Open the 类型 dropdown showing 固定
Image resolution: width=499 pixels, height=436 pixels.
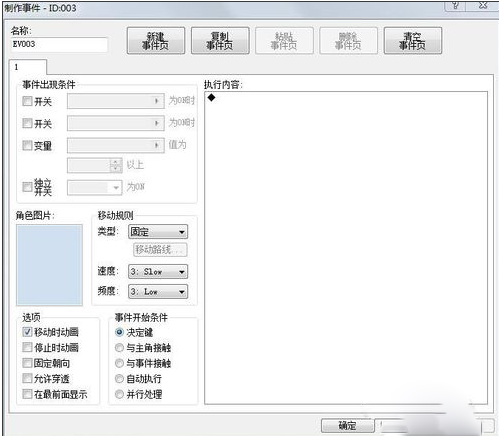158,232
